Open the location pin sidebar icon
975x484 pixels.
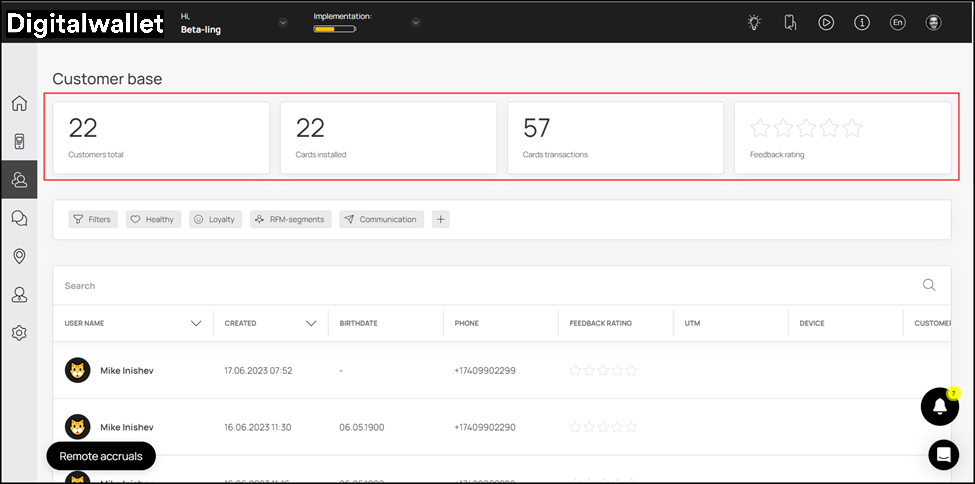click(x=19, y=257)
